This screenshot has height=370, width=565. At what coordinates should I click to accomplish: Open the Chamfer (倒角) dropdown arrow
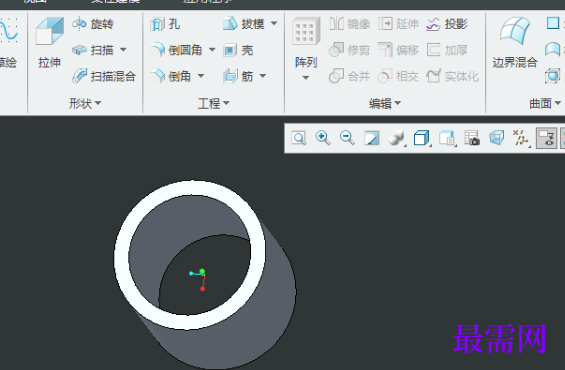[x=201, y=76]
